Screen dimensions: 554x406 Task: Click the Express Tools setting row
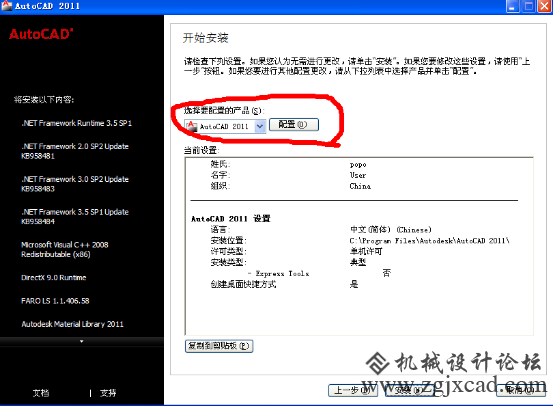click(x=319, y=273)
